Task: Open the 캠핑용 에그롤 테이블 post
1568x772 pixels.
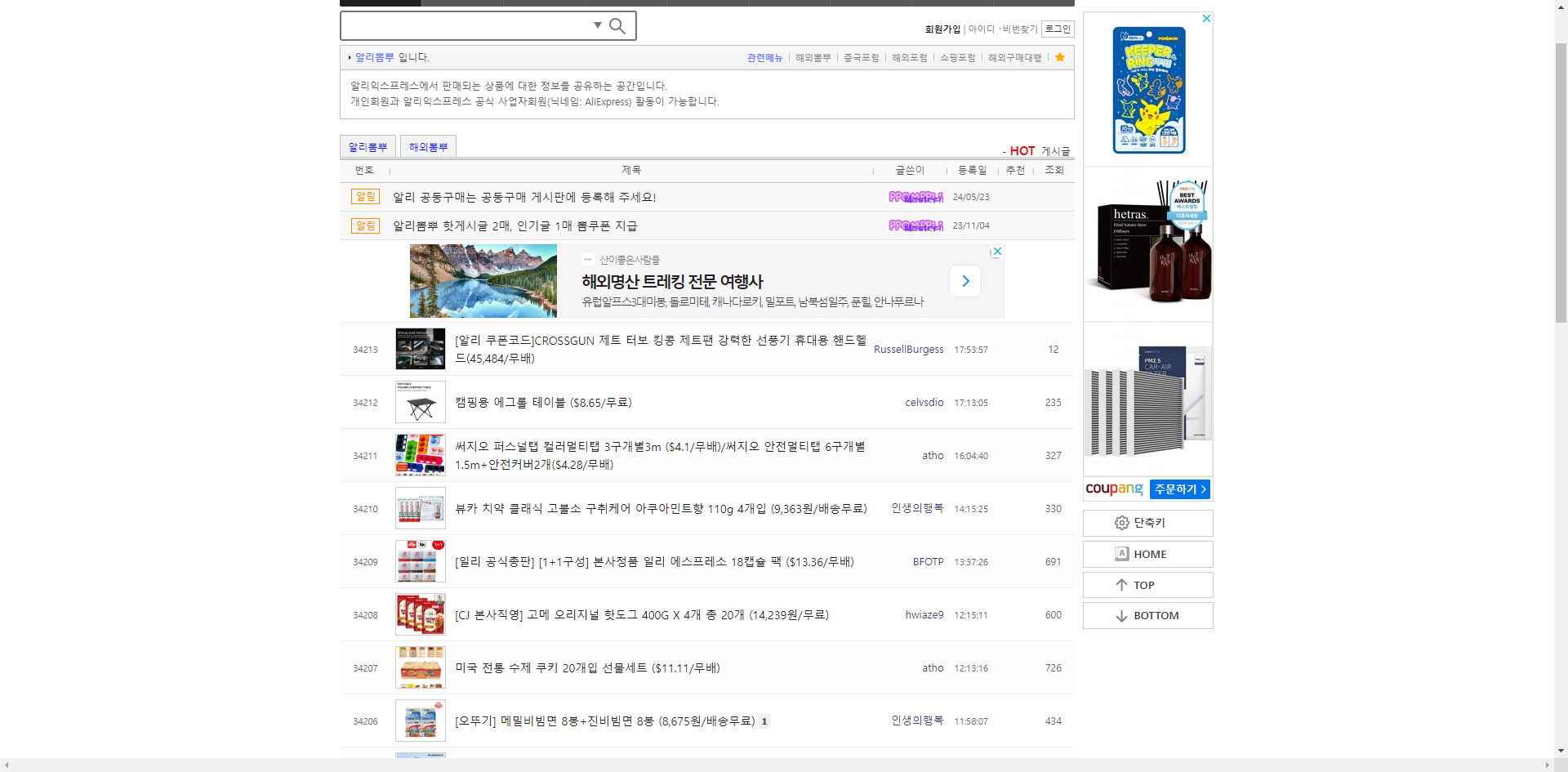Action: click(x=543, y=403)
